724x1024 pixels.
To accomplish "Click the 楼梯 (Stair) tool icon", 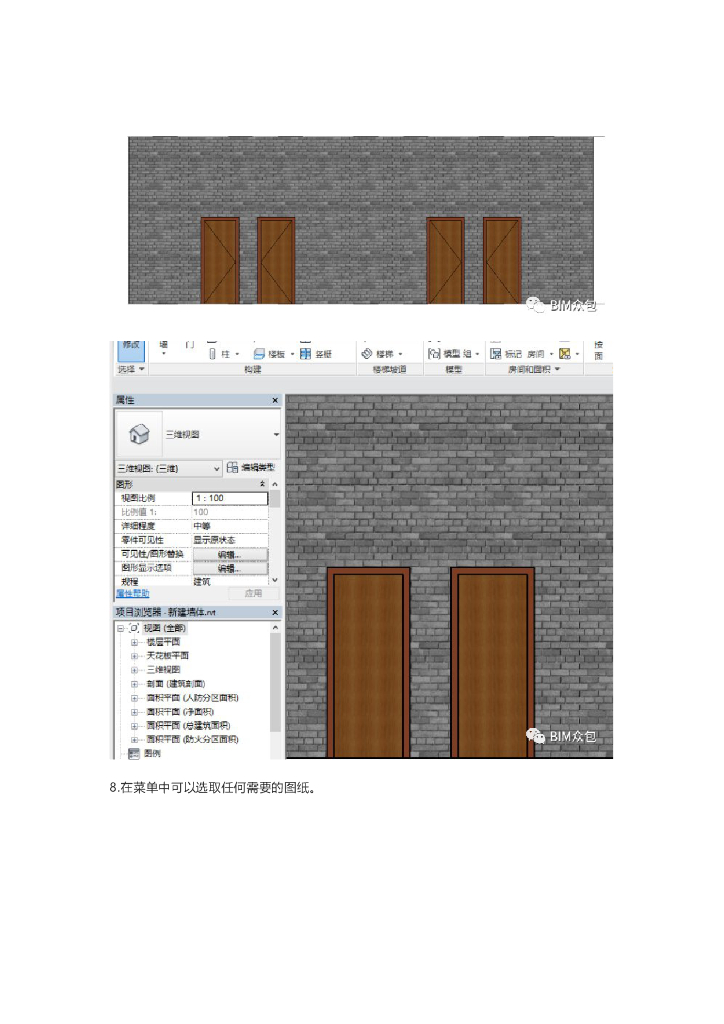I will click(367, 353).
